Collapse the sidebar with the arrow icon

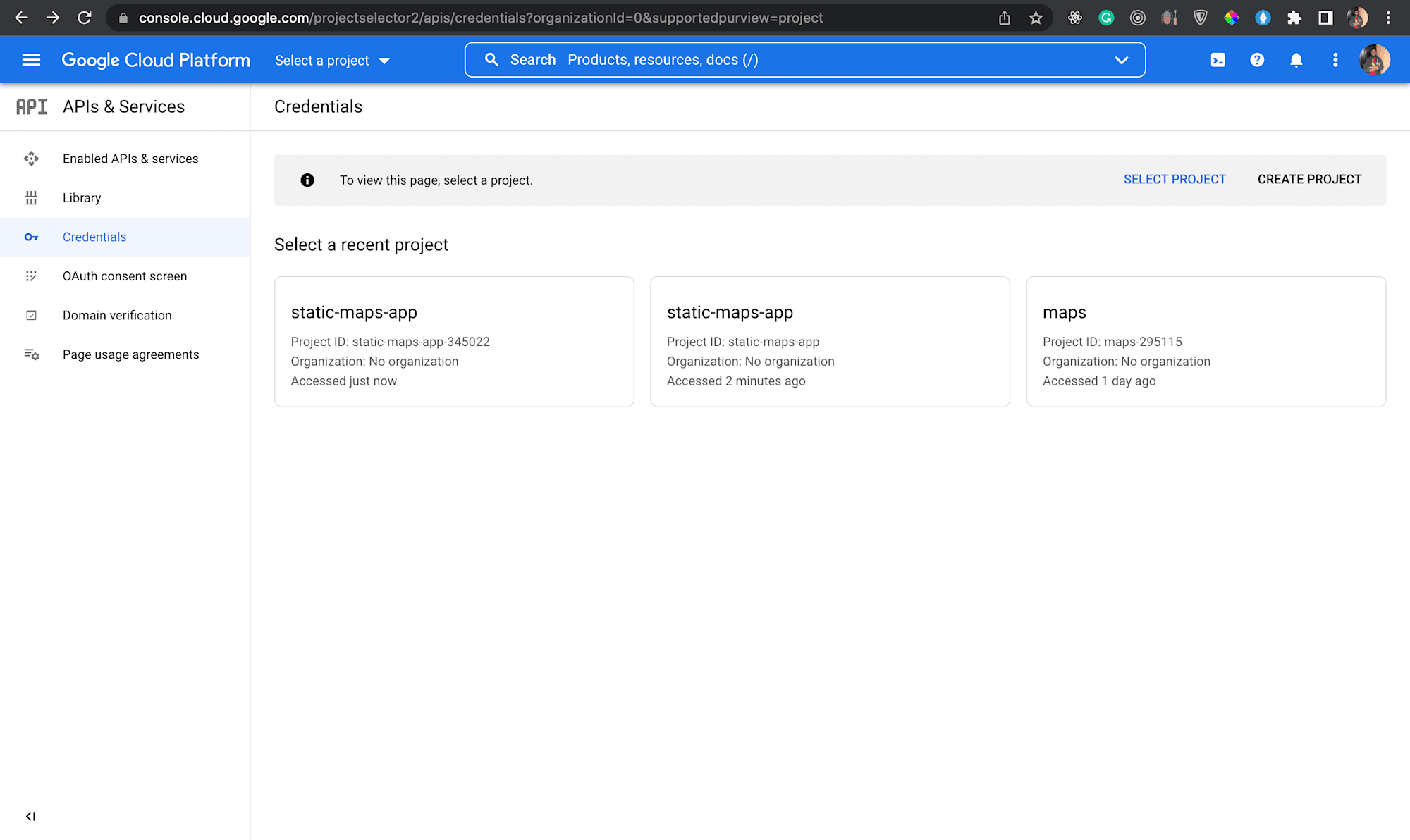30,816
